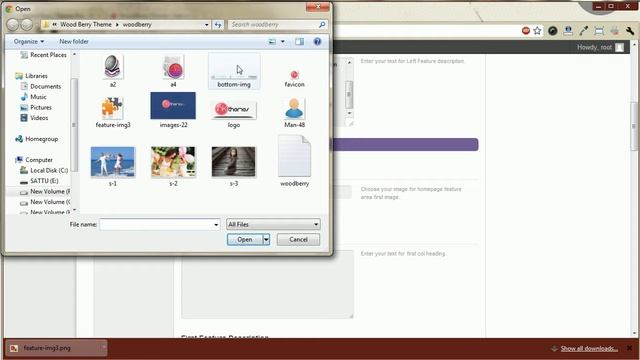The width and height of the screenshot is (640, 360).
Task: Click the browser bookmark star icon
Action: (537, 31)
